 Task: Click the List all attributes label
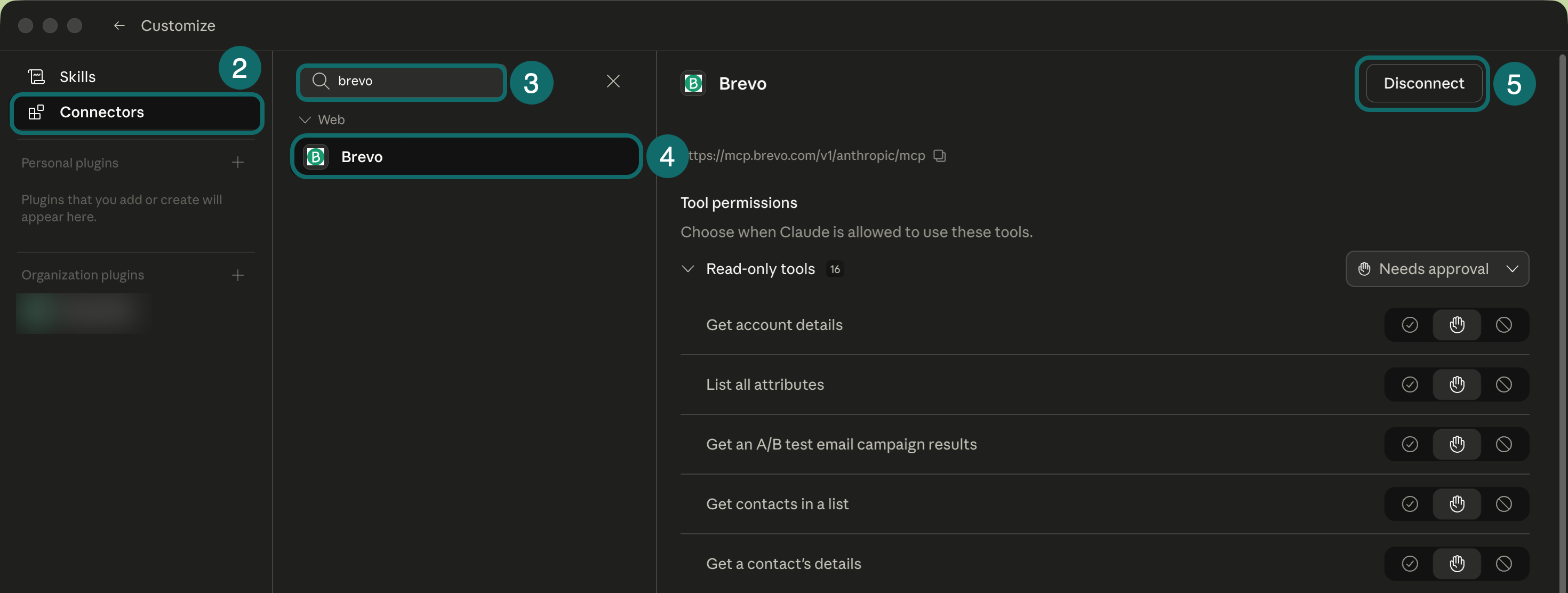click(765, 385)
